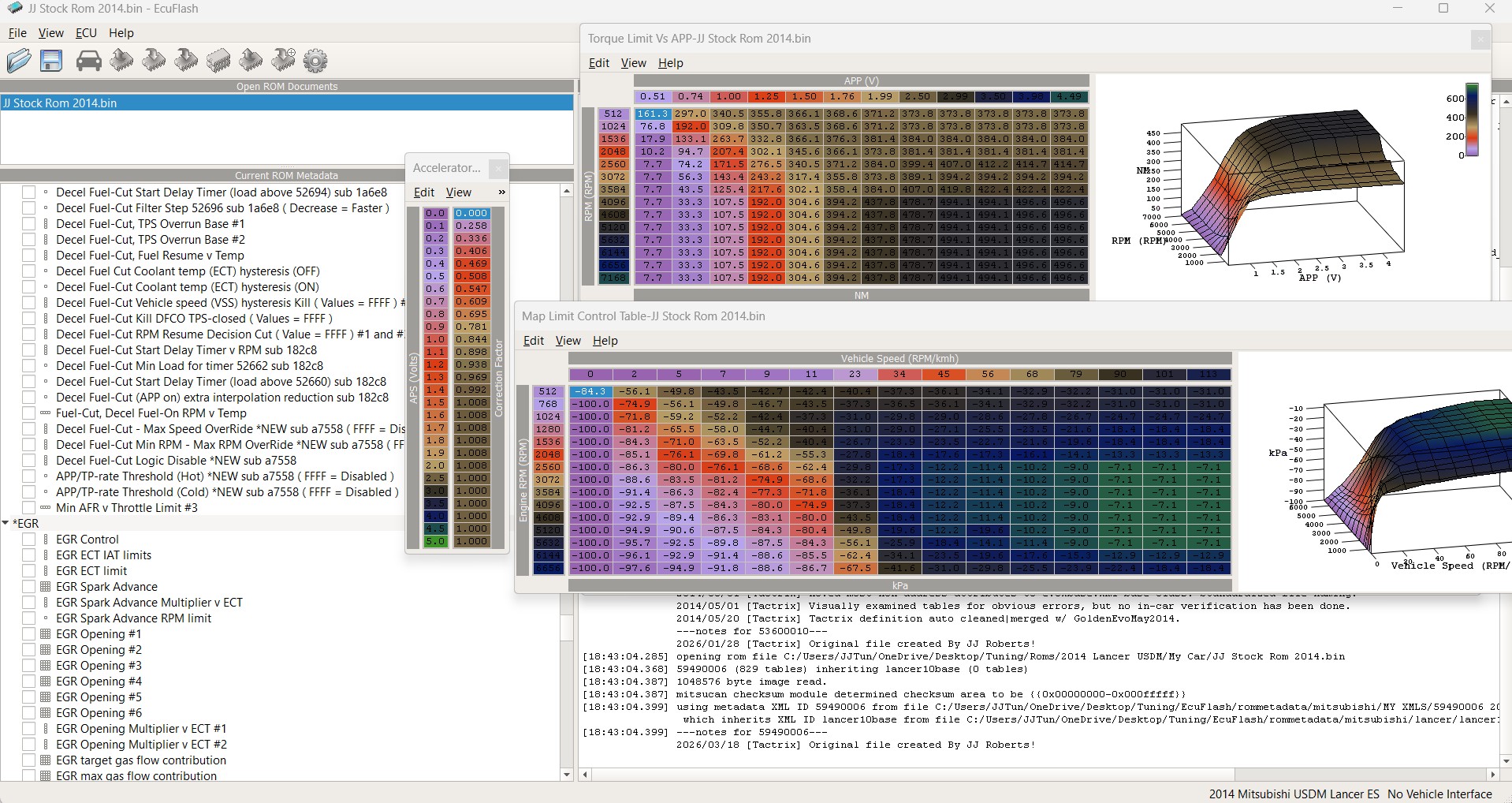The image size is (1512, 803).
Task: Expand the Accelerator window menu overflow chevron
Action: [501, 192]
